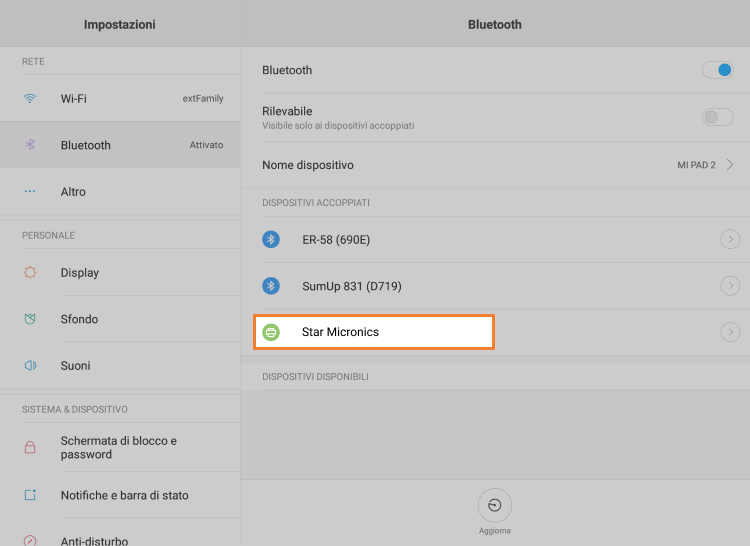Open details arrow for ER-58 (690E)
The image size is (750, 546).
click(x=730, y=240)
